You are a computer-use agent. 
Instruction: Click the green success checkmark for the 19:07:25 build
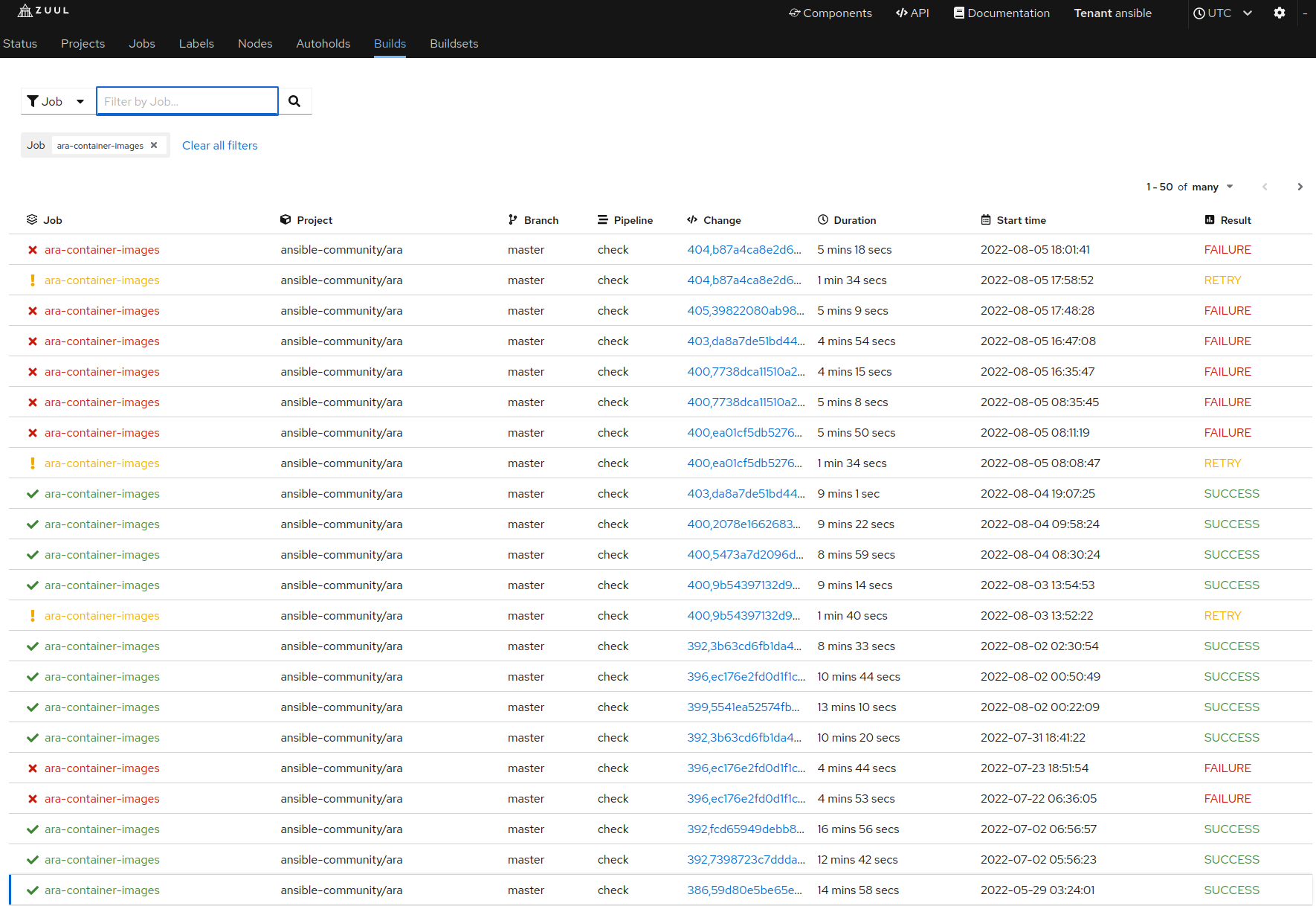coord(33,493)
